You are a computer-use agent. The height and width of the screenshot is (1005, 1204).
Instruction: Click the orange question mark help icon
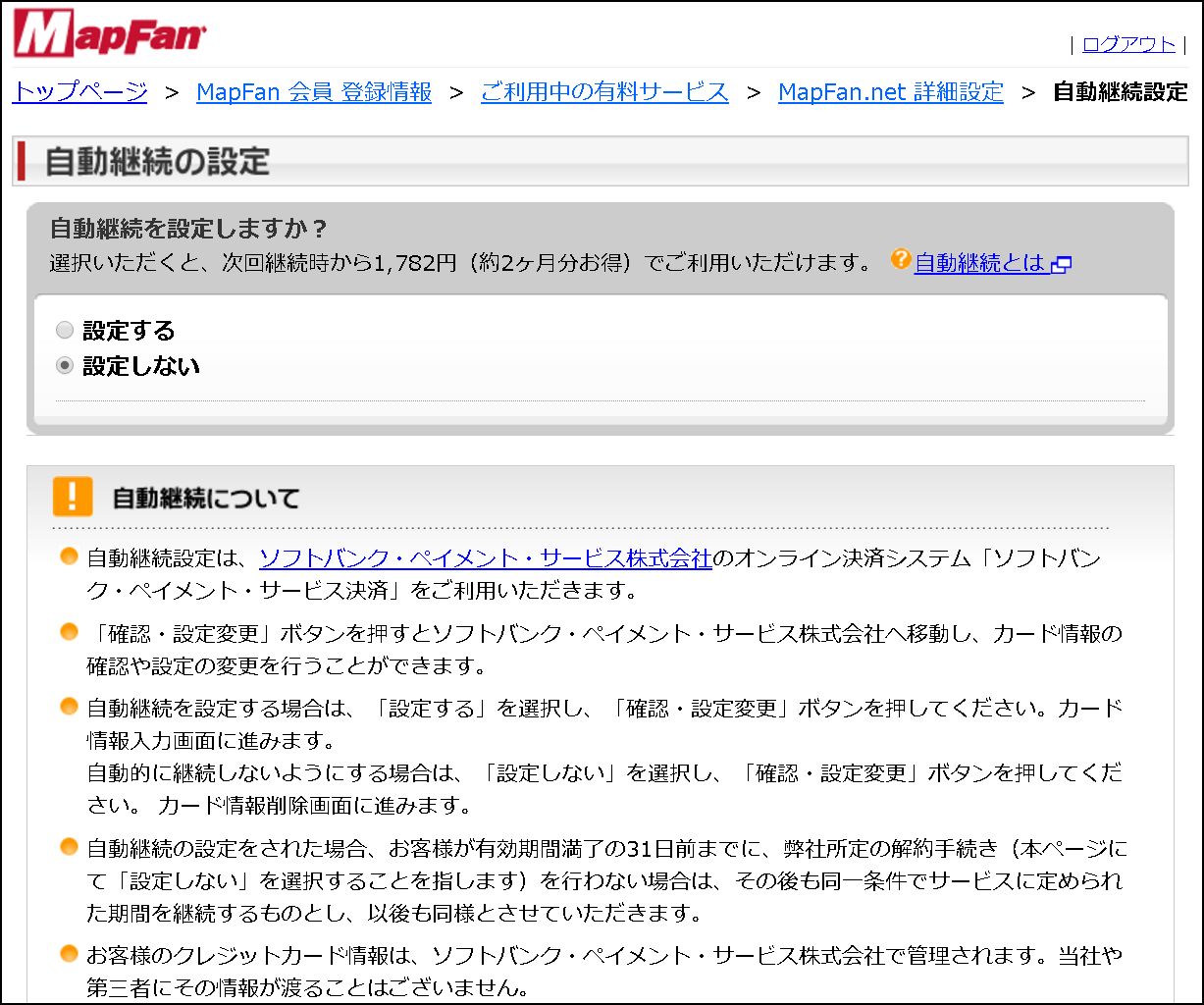(901, 260)
